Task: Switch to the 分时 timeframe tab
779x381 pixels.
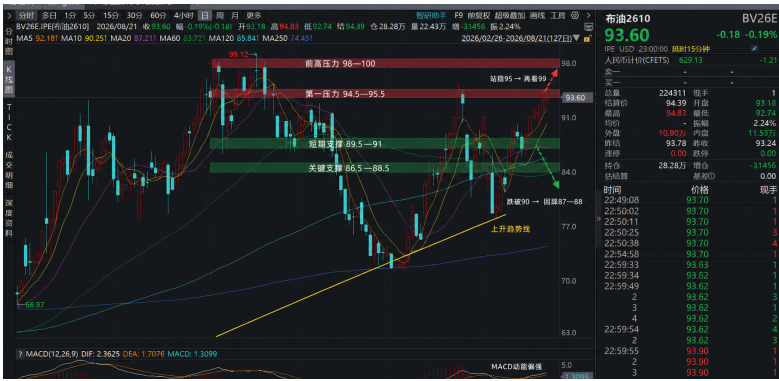Action: 27,15
